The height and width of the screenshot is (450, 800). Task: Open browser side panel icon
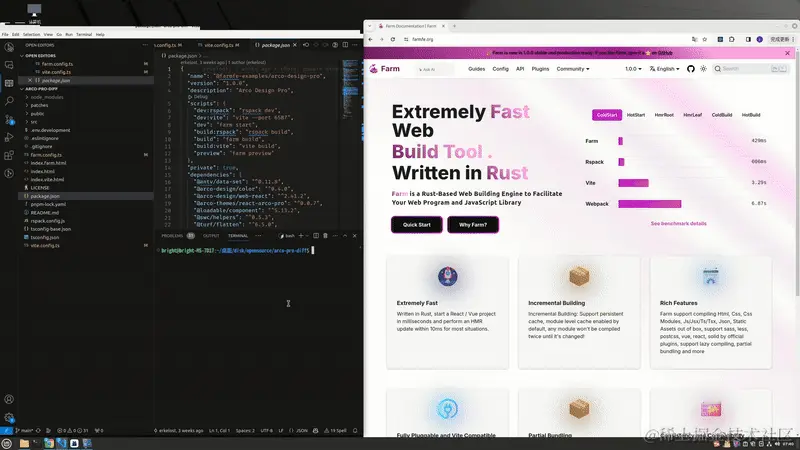tap(748, 39)
